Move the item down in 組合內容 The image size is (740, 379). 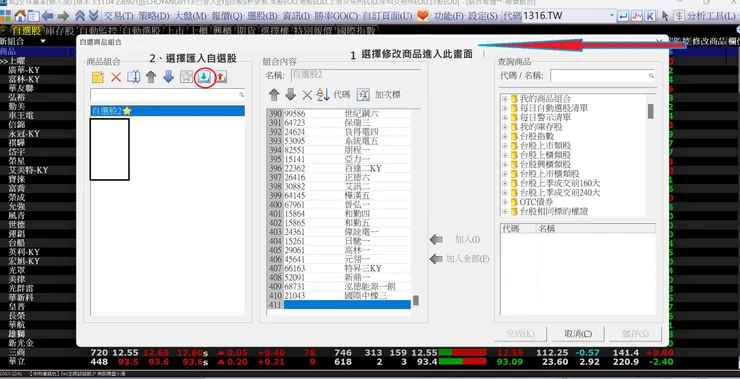pyautogui.click(x=291, y=94)
